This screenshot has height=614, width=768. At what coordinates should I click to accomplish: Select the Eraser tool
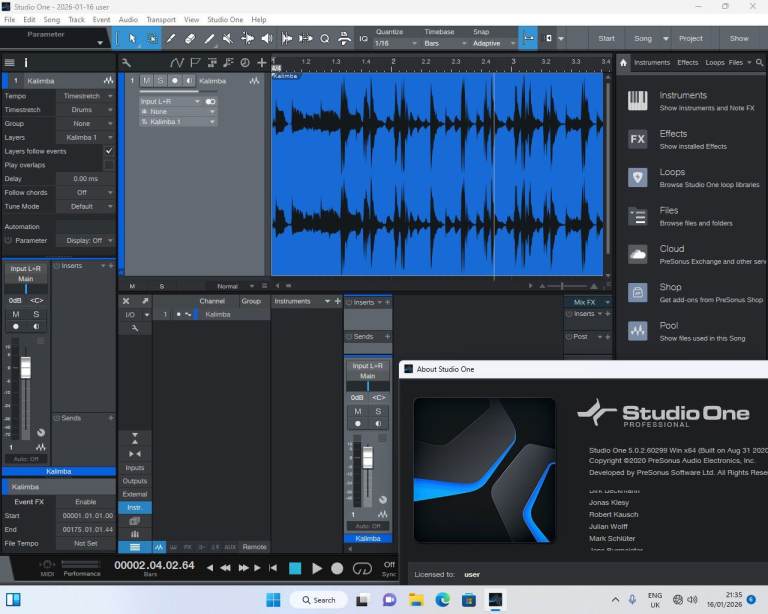tap(190, 38)
